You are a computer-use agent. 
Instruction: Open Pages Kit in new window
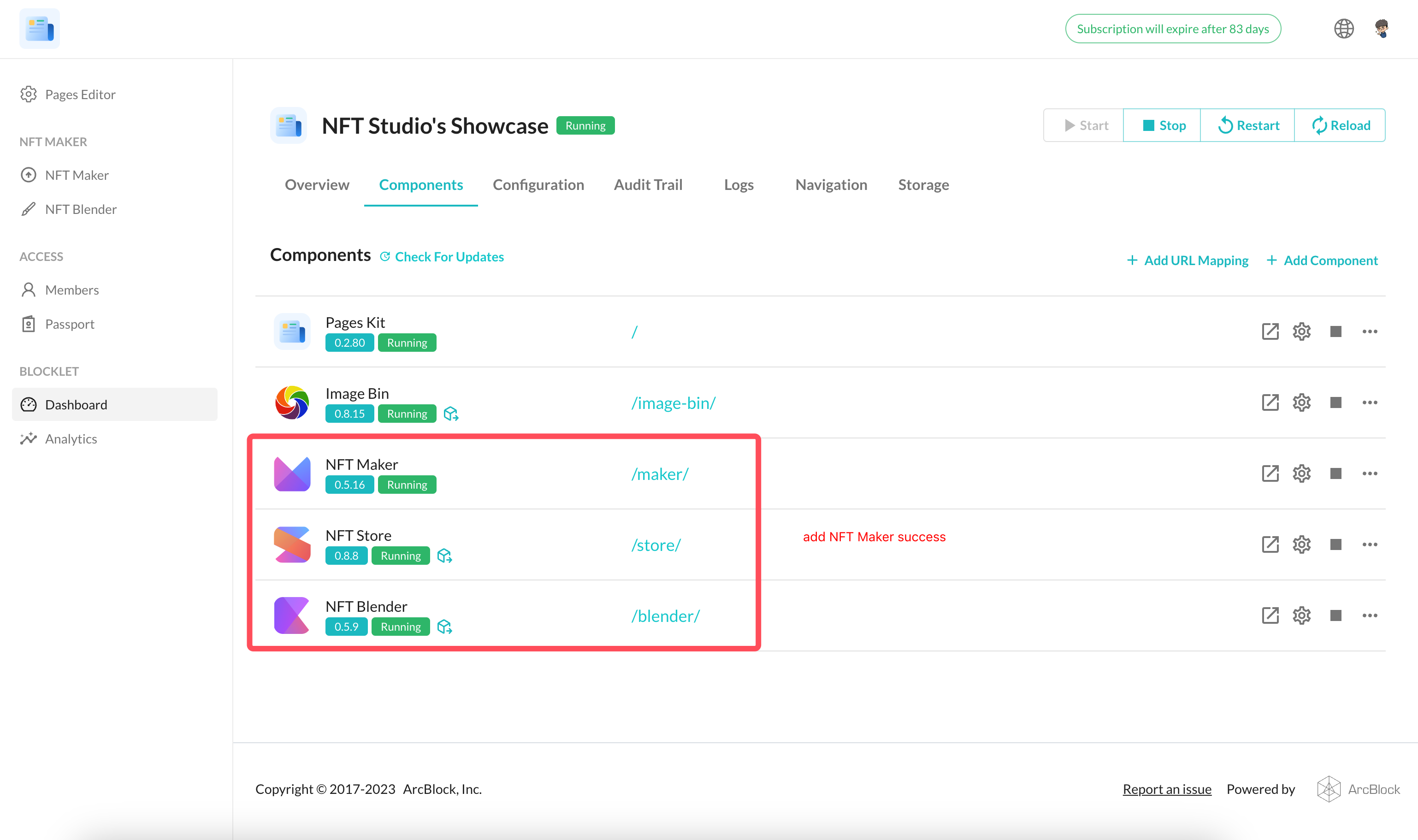1270,331
